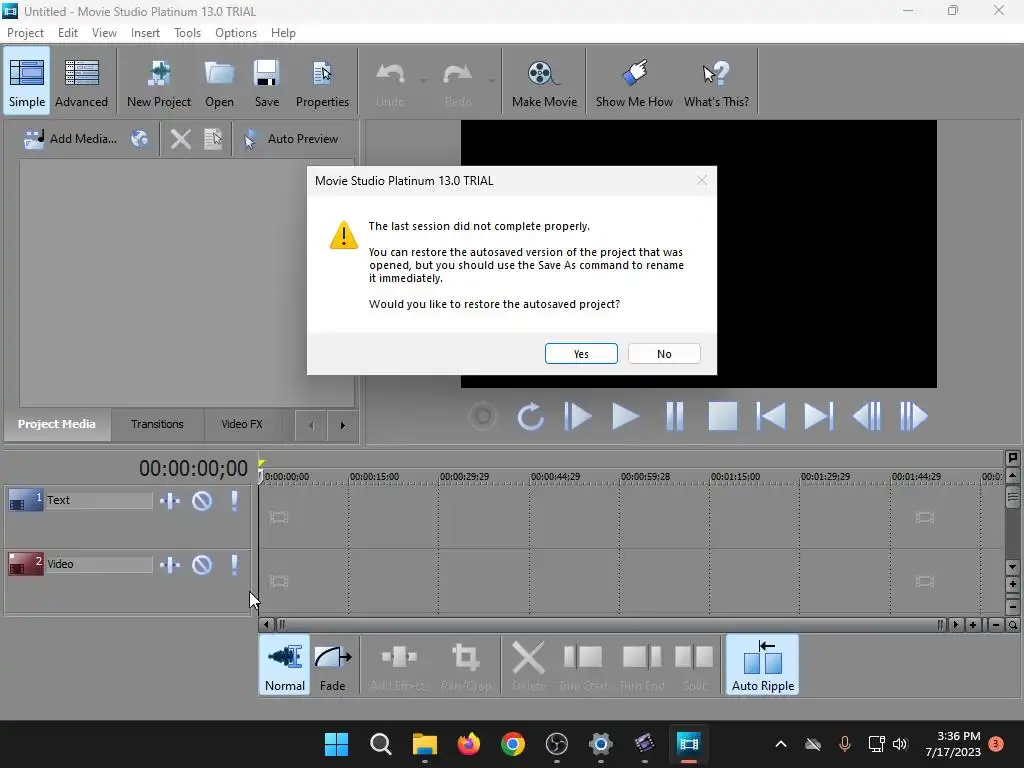Viewport: 1024px width, 768px height.
Task: Open Track Motion on Video track
Action: tap(170, 565)
